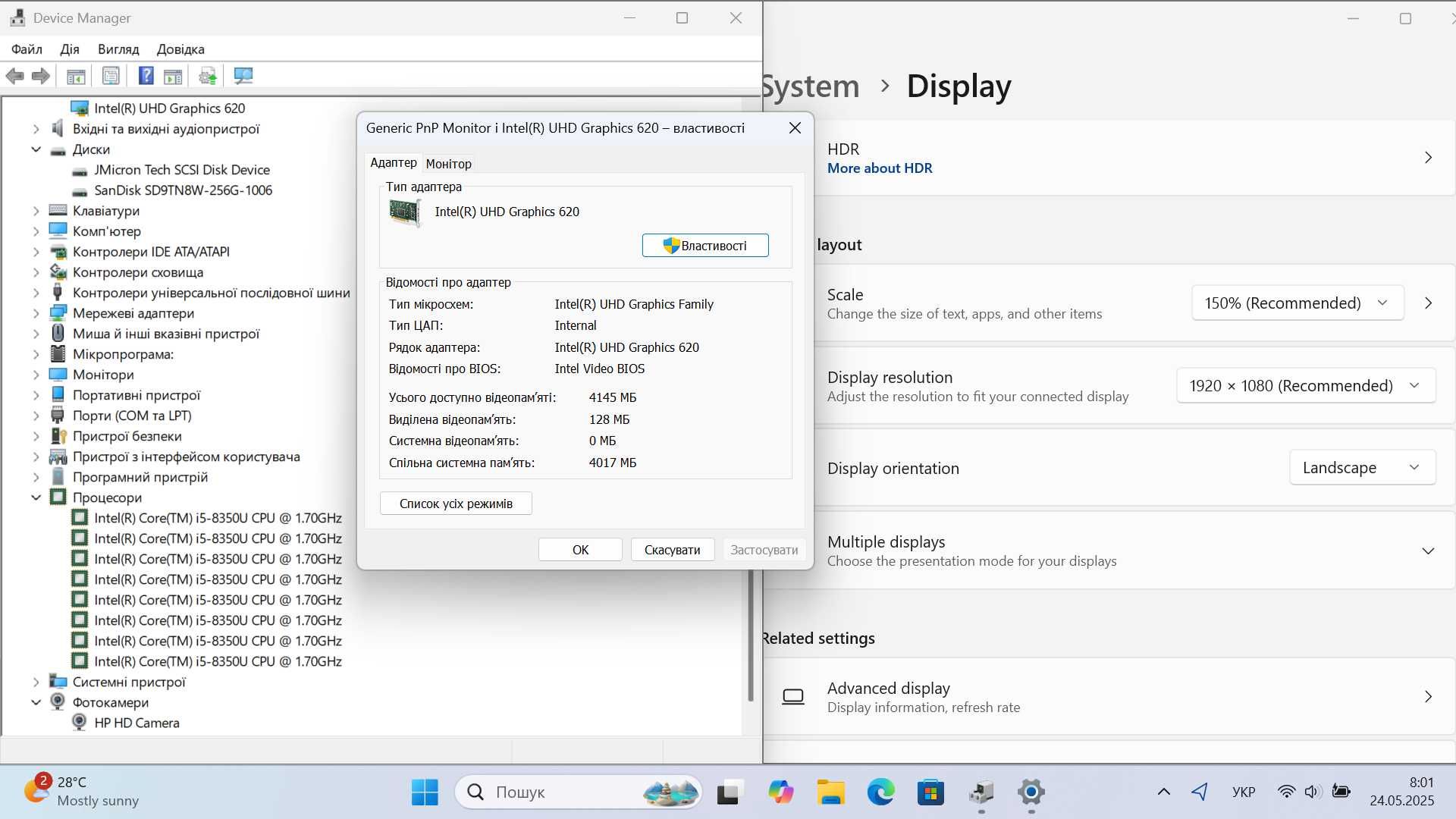The height and width of the screenshot is (819, 1456).
Task: Expand the Монітори tree node
Action: (36, 375)
